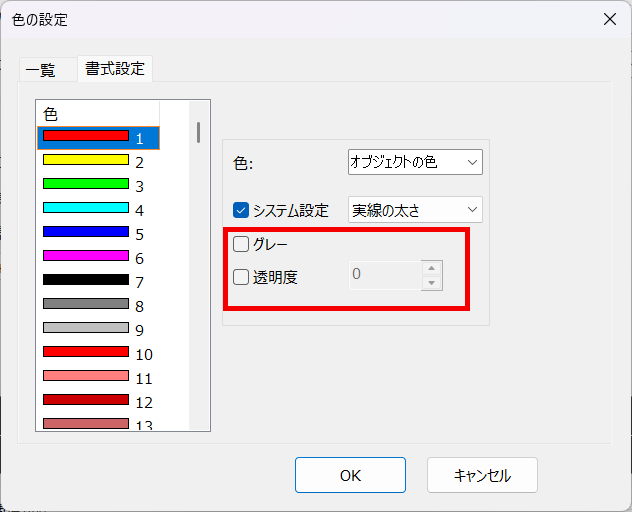Viewport: 632px width, 512px height.
Task: Open the 色 dropdown showing オブジェクトの色
Action: (x=415, y=162)
